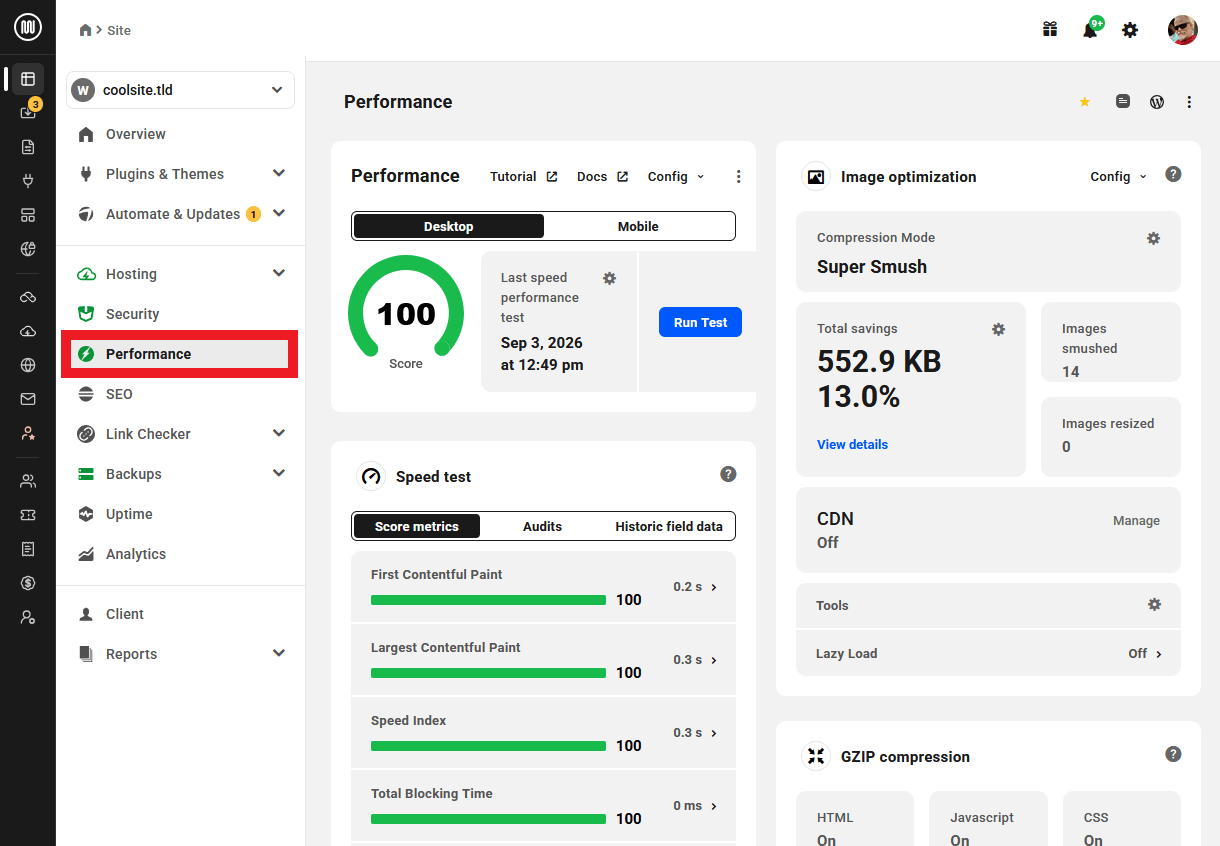Open the cloud hosting icon in dark sidebar
The height and width of the screenshot is (846, 1220).
pos(28,331)
